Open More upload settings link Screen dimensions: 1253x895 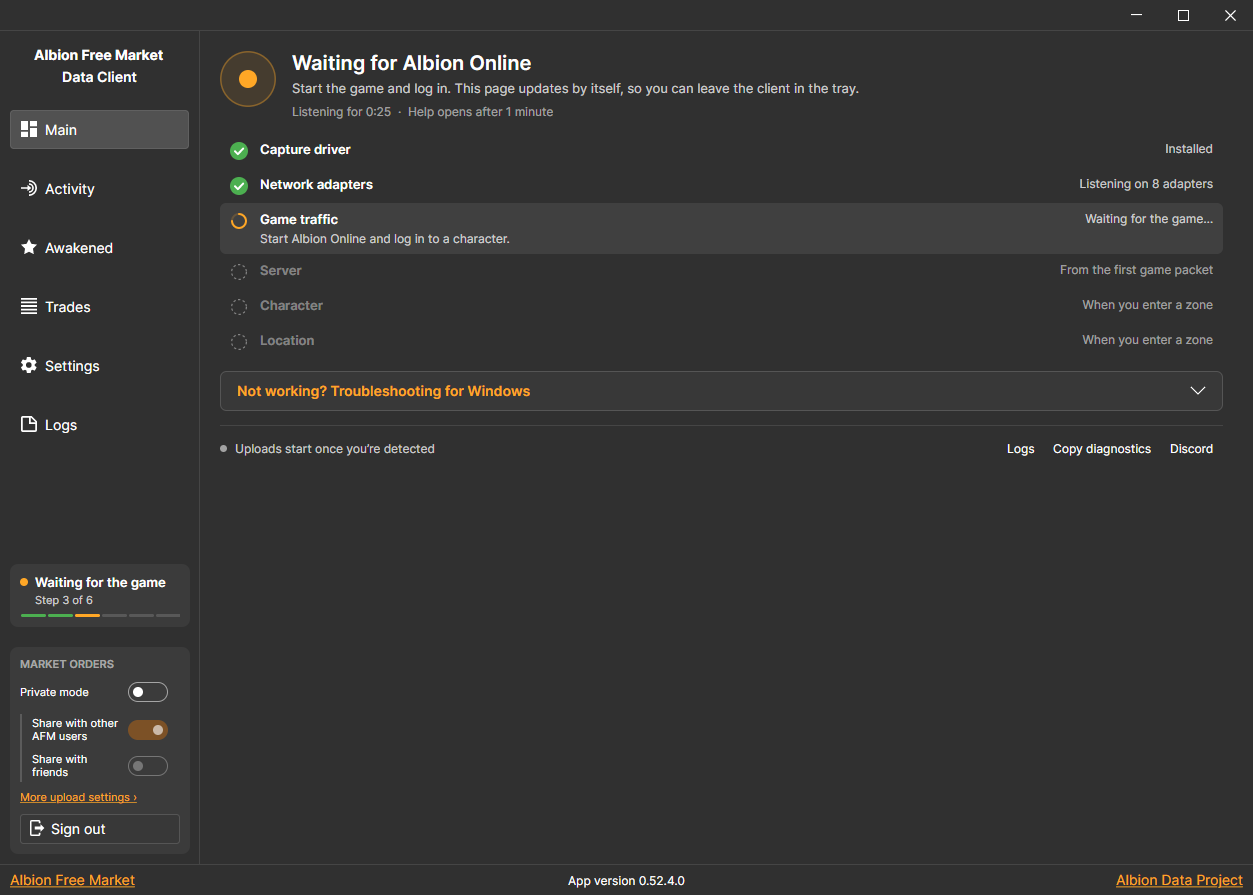[x=78, y=797]
